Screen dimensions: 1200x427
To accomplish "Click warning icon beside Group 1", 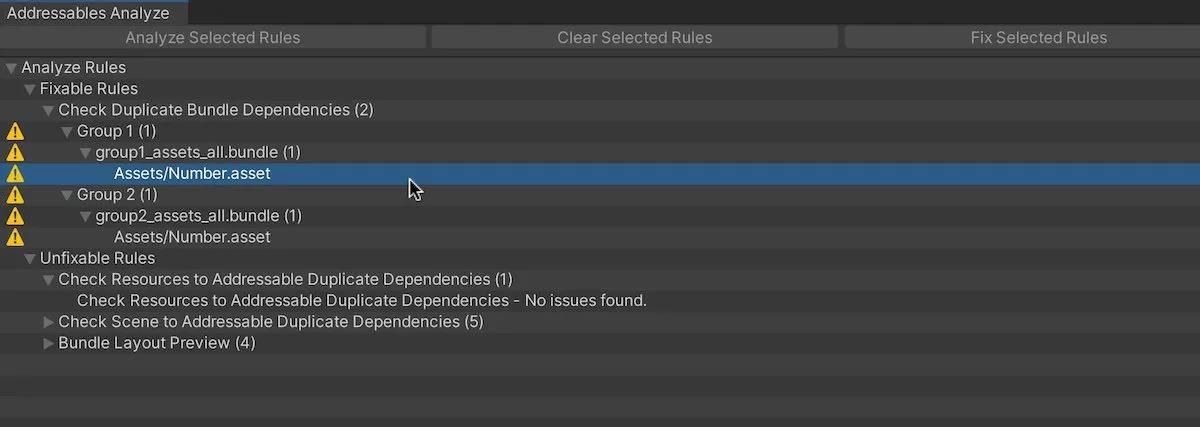I will pyautogui.click(x=15, y=131).
